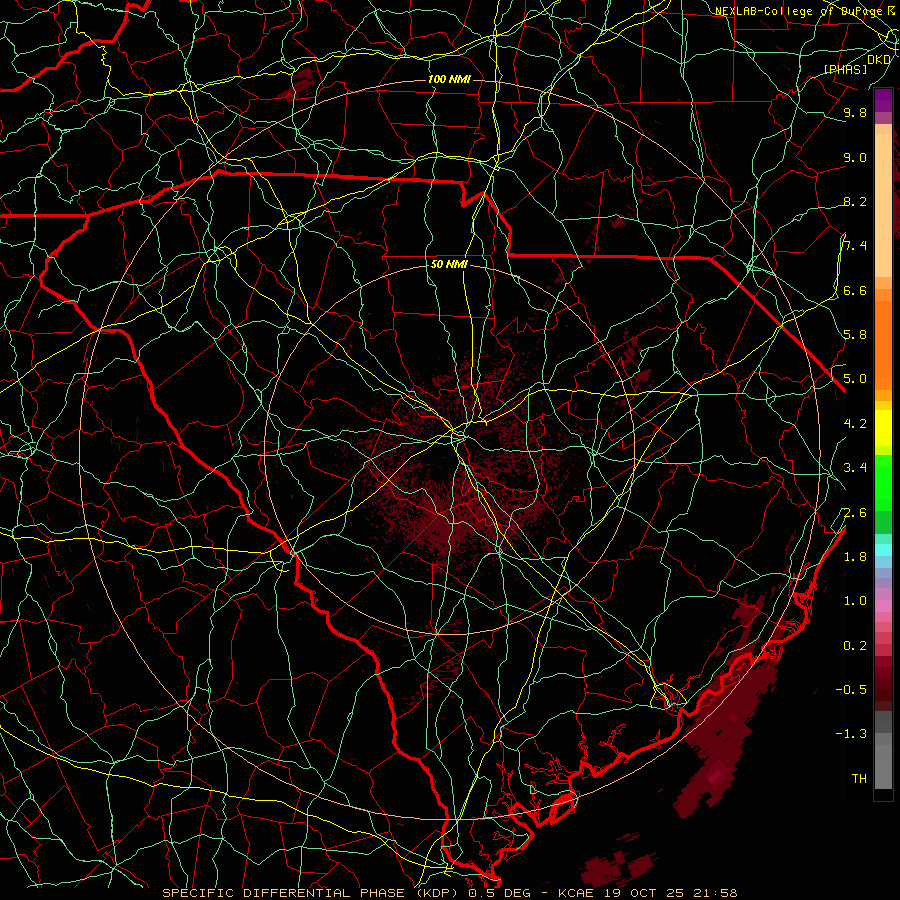Click the TH threshold label on the scale
The width and height of the screenshot is (900, 900).
tap(859, 778)
